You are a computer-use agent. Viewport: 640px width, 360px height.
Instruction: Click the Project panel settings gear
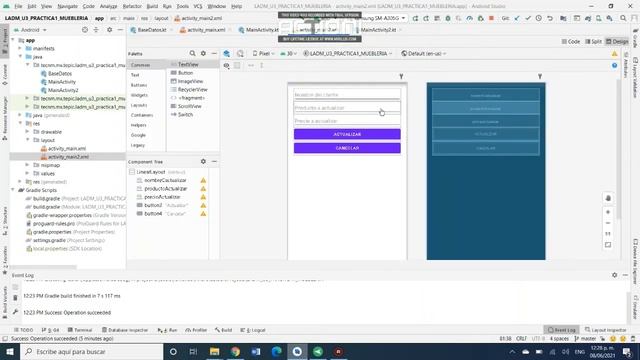pyautogui.click(x=109, y=30)
